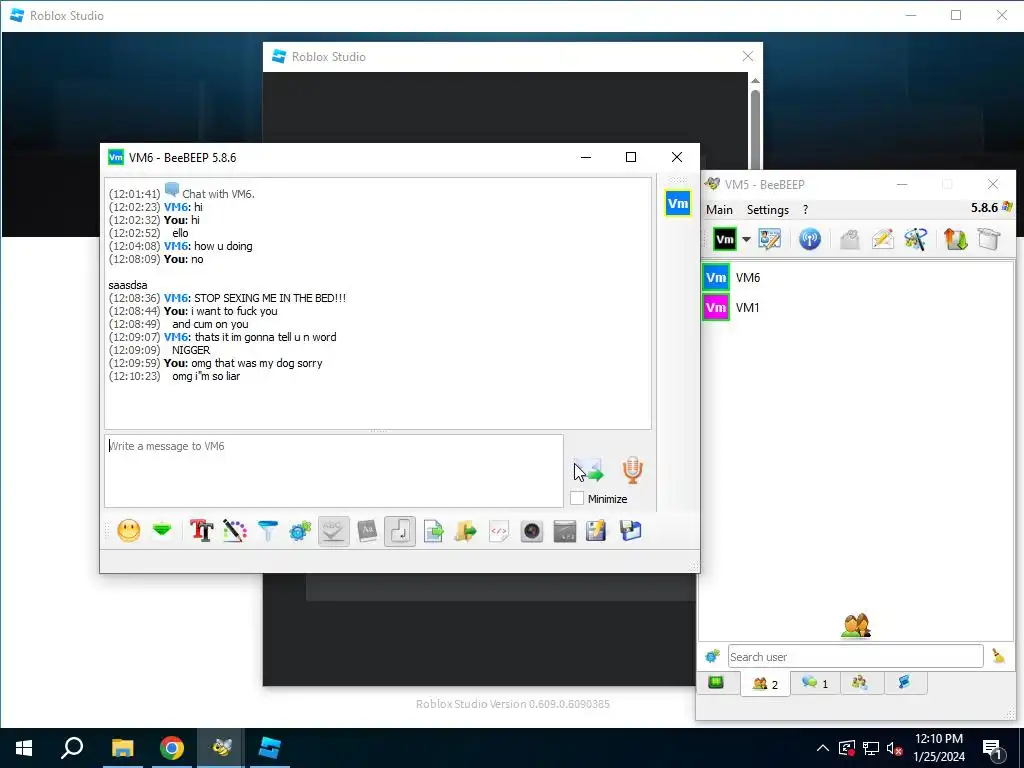This screenshot has width=1024, height=768.
Task: Open Windows search on the taskbar
Action: click(x=72, y=748)
